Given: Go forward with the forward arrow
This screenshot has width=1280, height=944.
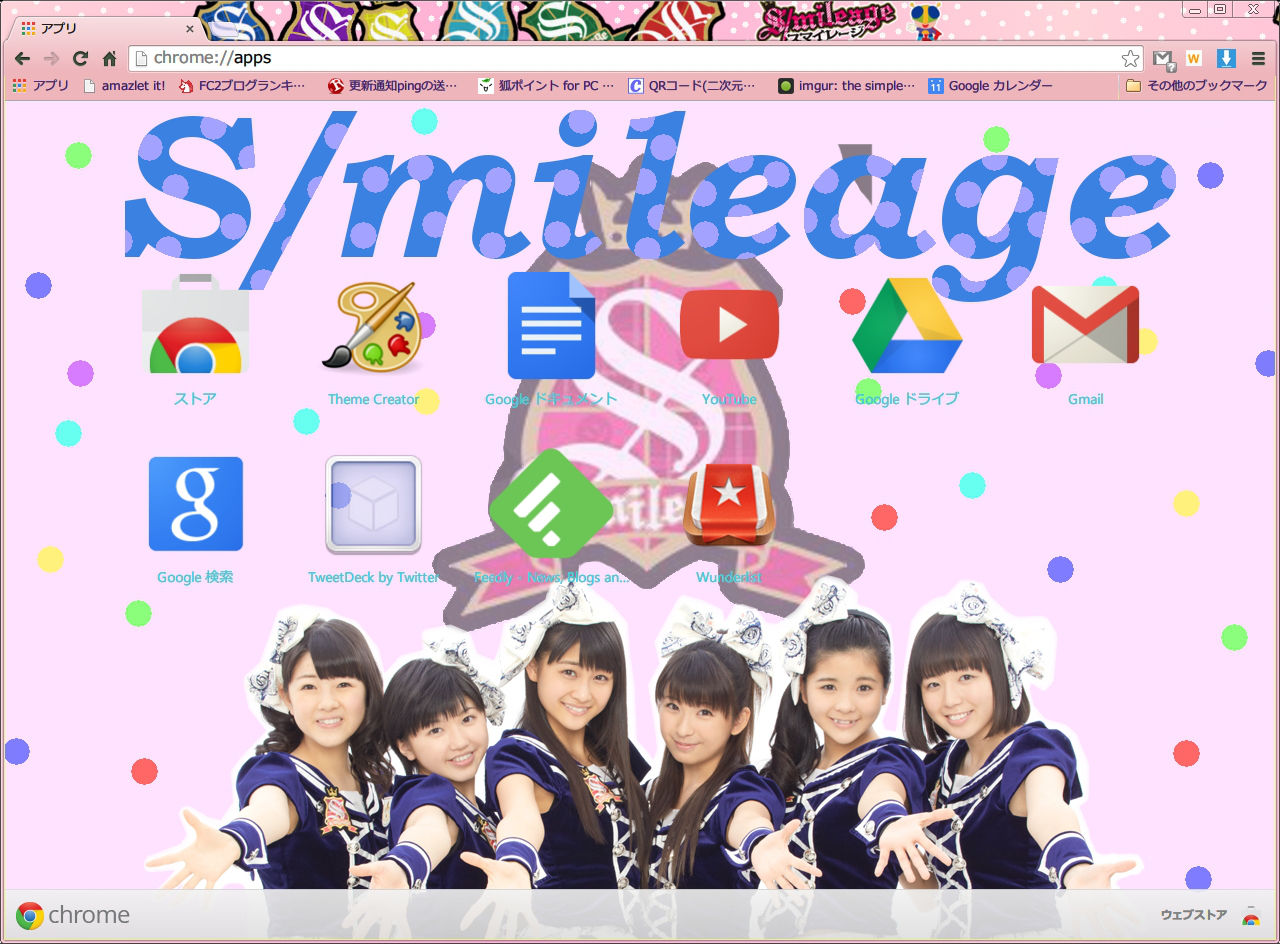Looking at the screenshot, I should point(51,58).
